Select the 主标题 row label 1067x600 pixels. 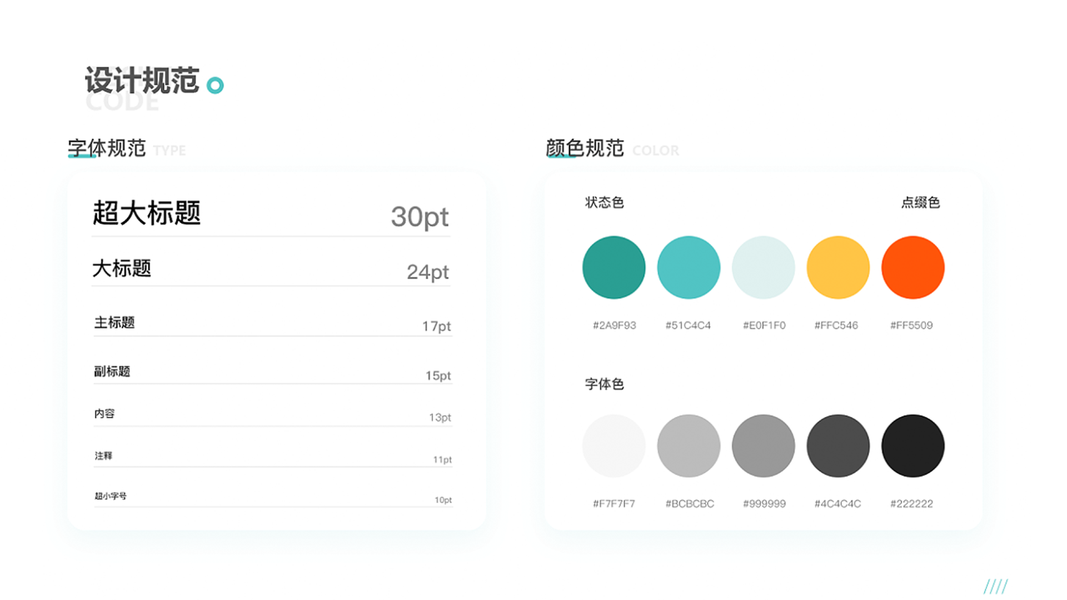(x=114, y=322)
